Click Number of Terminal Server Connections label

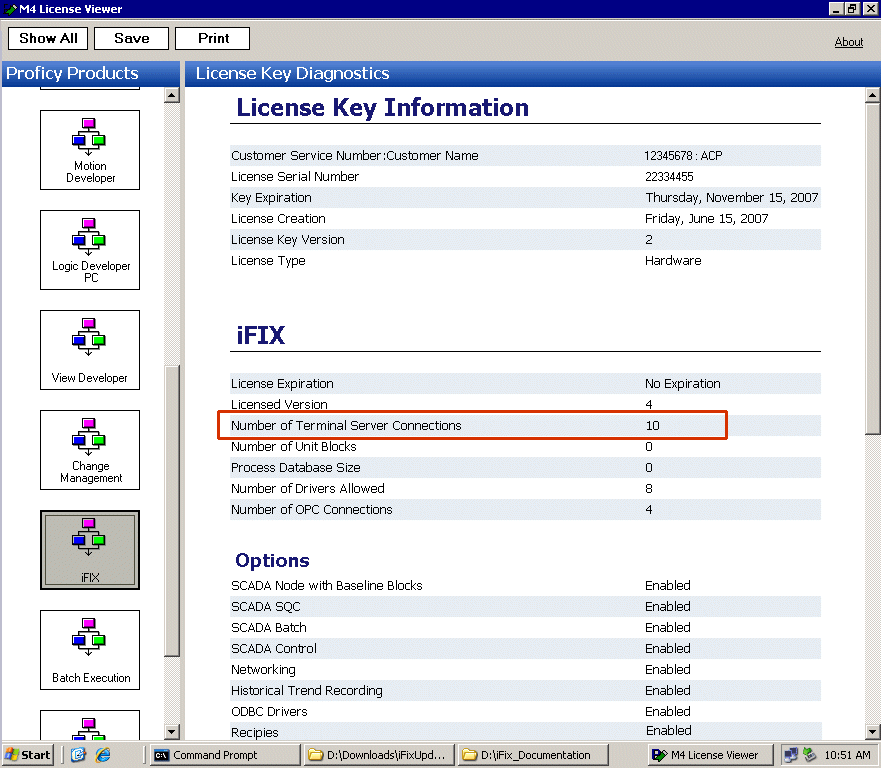(x=346, y=426)
